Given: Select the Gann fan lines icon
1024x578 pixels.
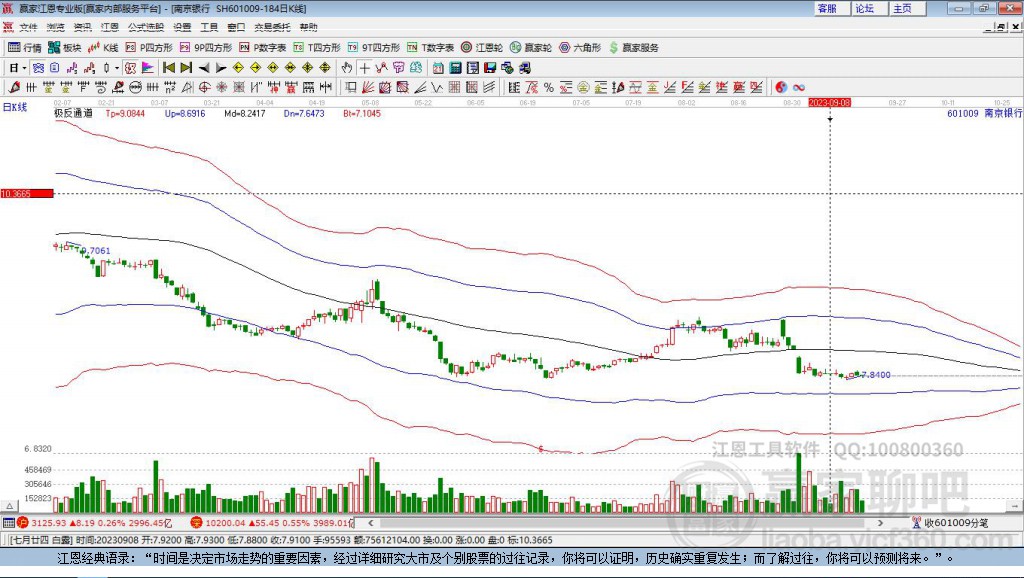Looking at the screenshot, I should click(367, 87).
